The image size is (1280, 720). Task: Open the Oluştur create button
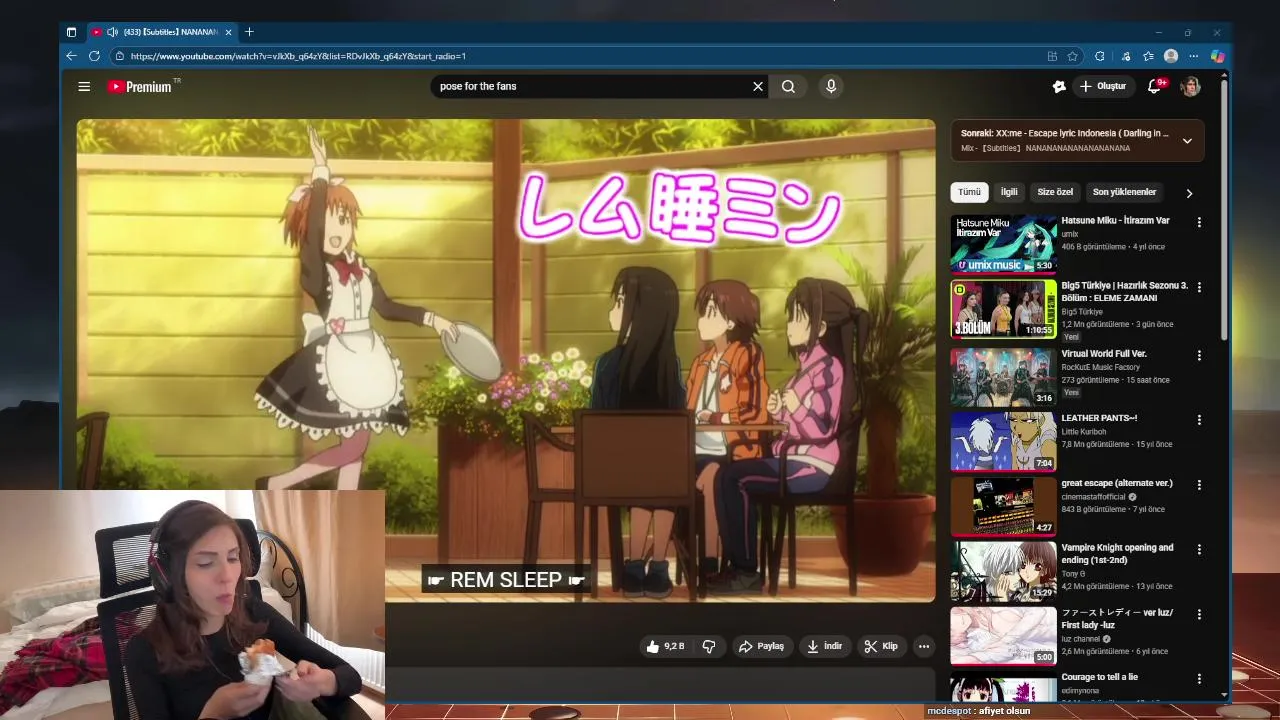(1103, 86)
